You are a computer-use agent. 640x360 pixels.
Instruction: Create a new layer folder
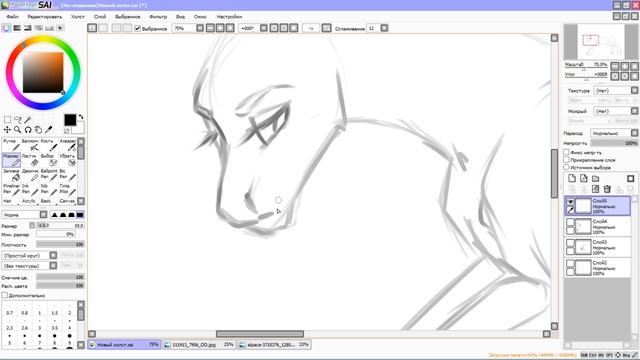point(596,178)
